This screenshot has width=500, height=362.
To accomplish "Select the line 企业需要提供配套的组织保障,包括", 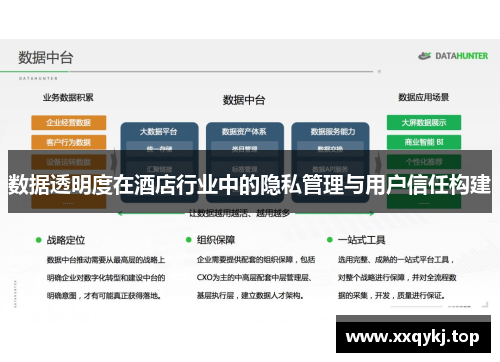I will tap(256, 260).
